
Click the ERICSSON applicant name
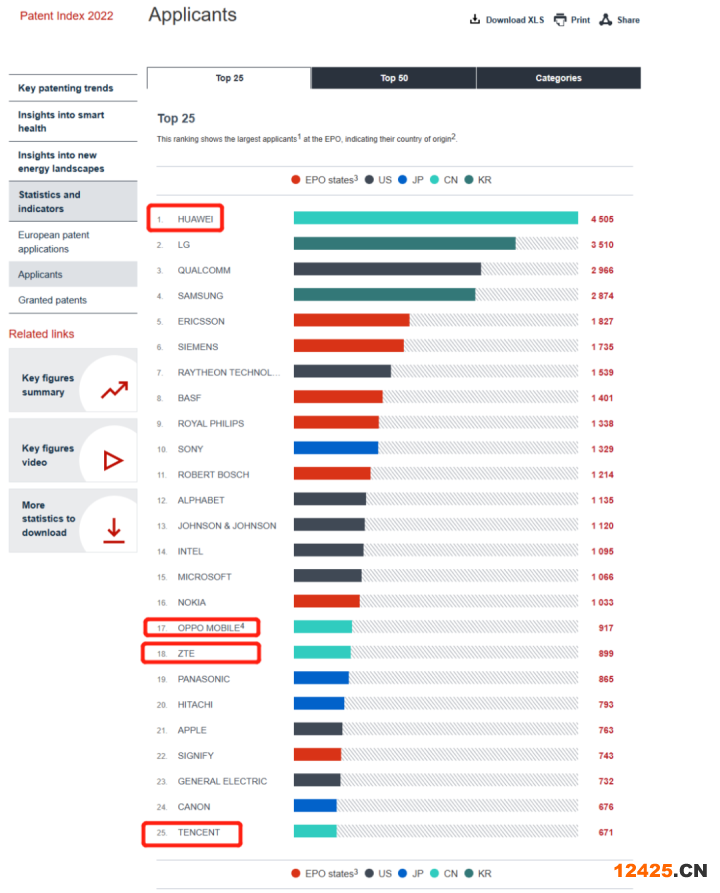[201, 322]
